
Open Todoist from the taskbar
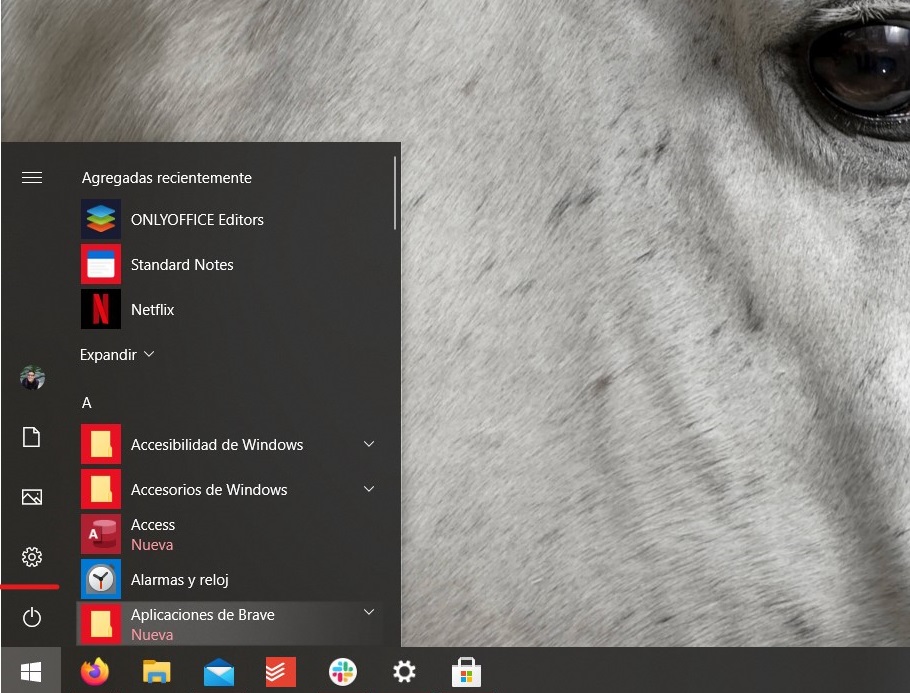(281, 672)
